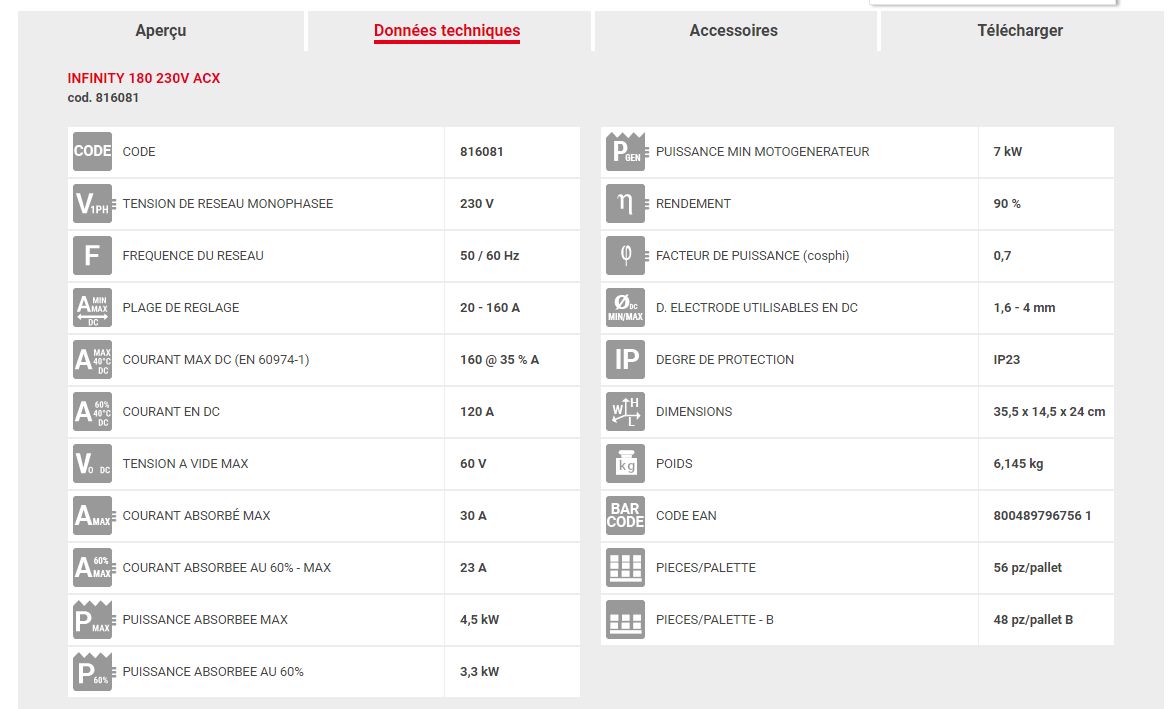Click the IP protection degree icon

tap(626, 360)
